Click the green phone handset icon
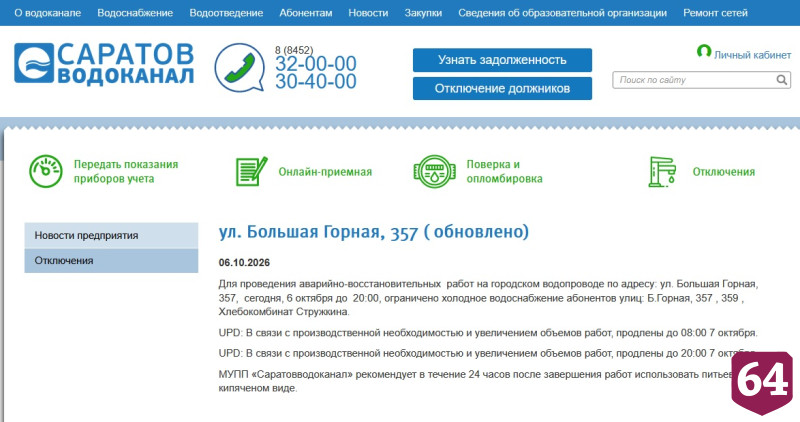800x422 pixels. (239, 67)
